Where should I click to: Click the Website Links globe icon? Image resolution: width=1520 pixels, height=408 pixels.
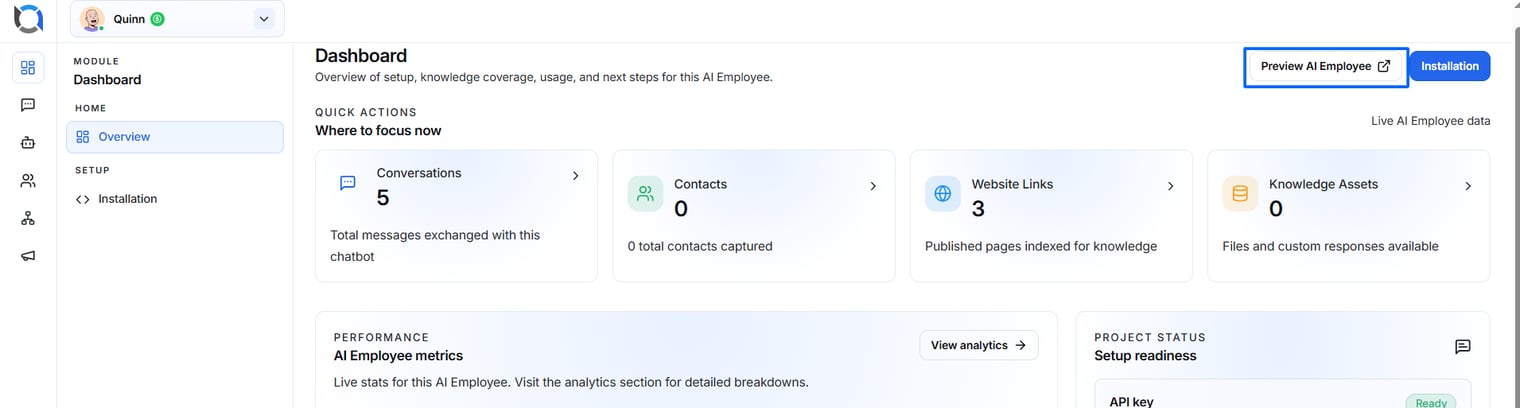coord(943,194)
